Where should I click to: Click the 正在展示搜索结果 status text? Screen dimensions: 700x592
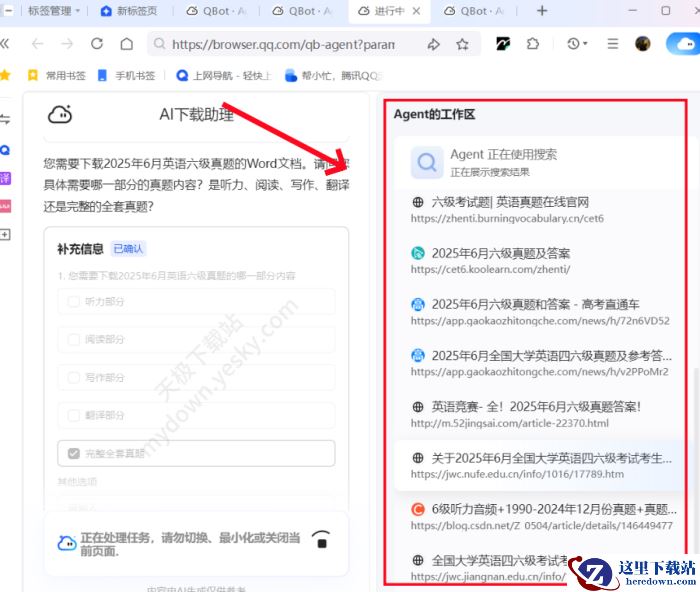tap(490, 172)
